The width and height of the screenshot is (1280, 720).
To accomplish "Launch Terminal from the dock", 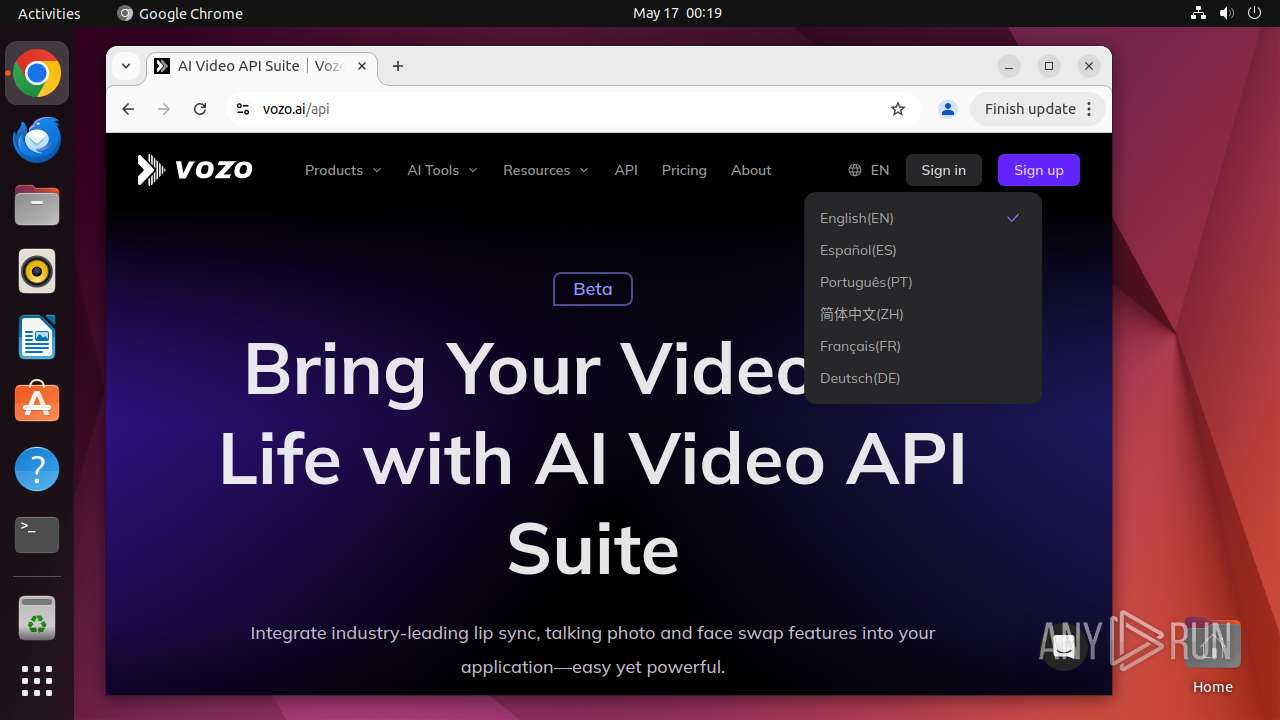I will click(x=37, y=535).
